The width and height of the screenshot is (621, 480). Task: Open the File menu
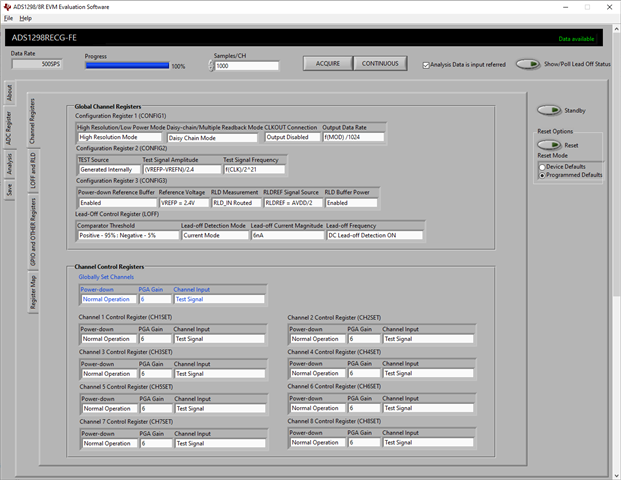coord(8,18)
